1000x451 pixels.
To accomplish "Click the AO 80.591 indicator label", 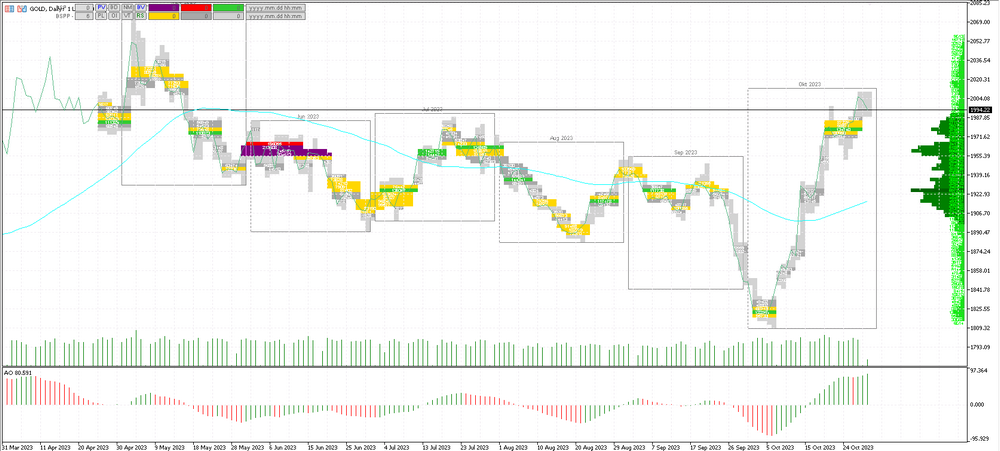I will tap(17, 372).
